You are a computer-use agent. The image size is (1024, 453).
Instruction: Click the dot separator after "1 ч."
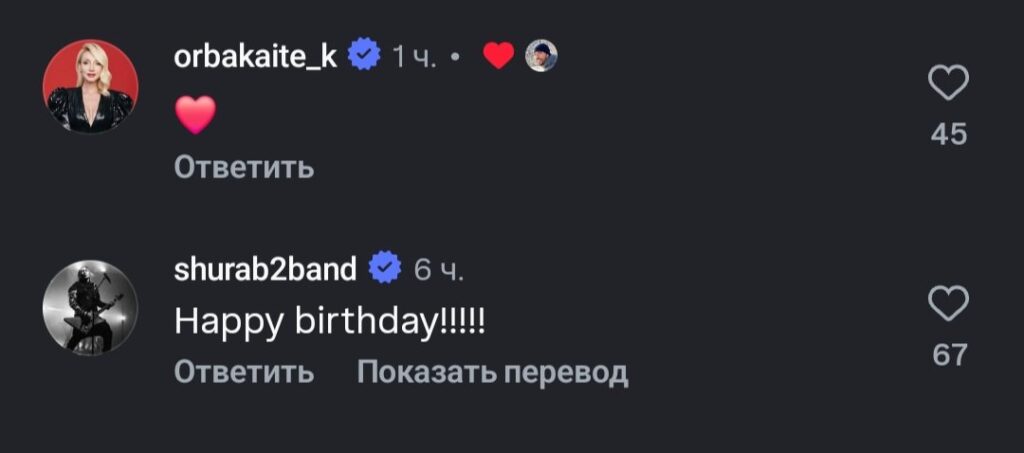(x=455, y=58)
